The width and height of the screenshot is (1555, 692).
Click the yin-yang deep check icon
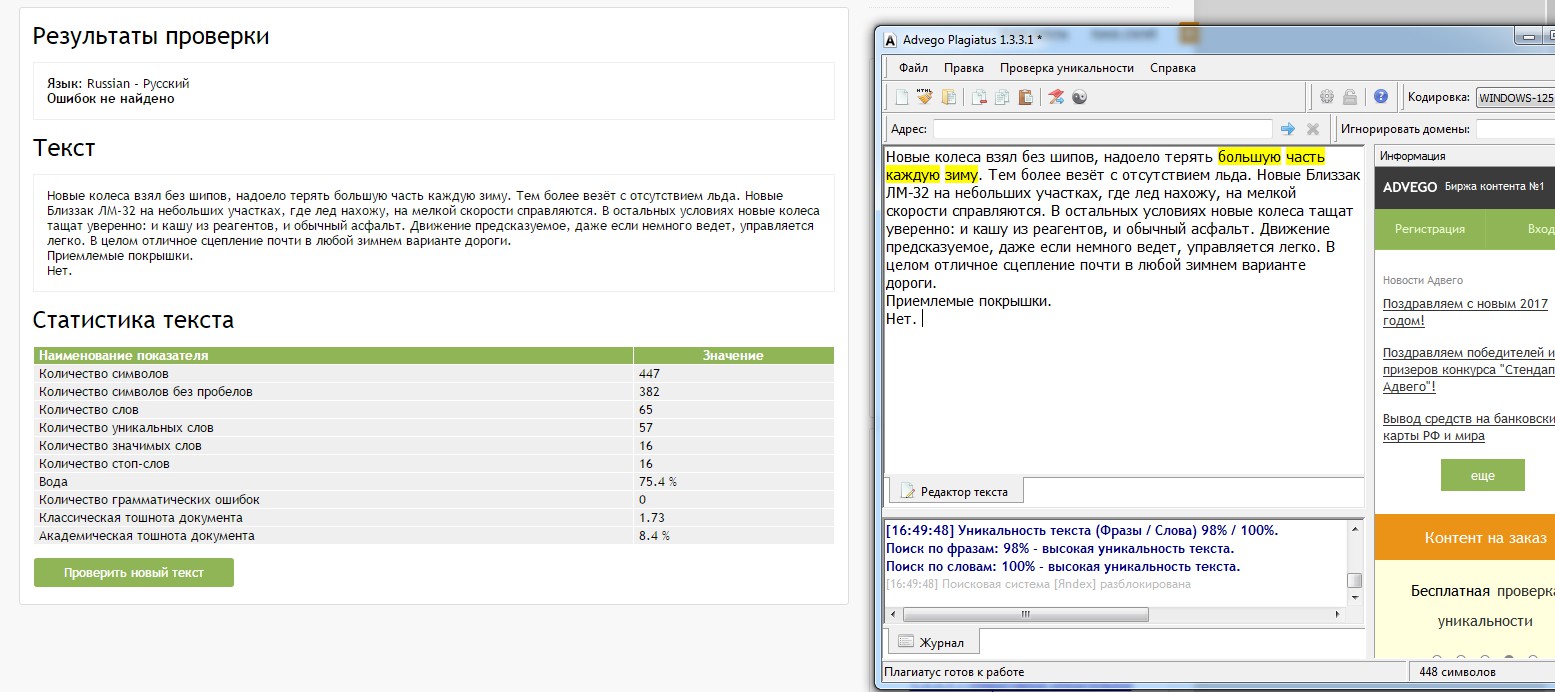click(1079, 97)
